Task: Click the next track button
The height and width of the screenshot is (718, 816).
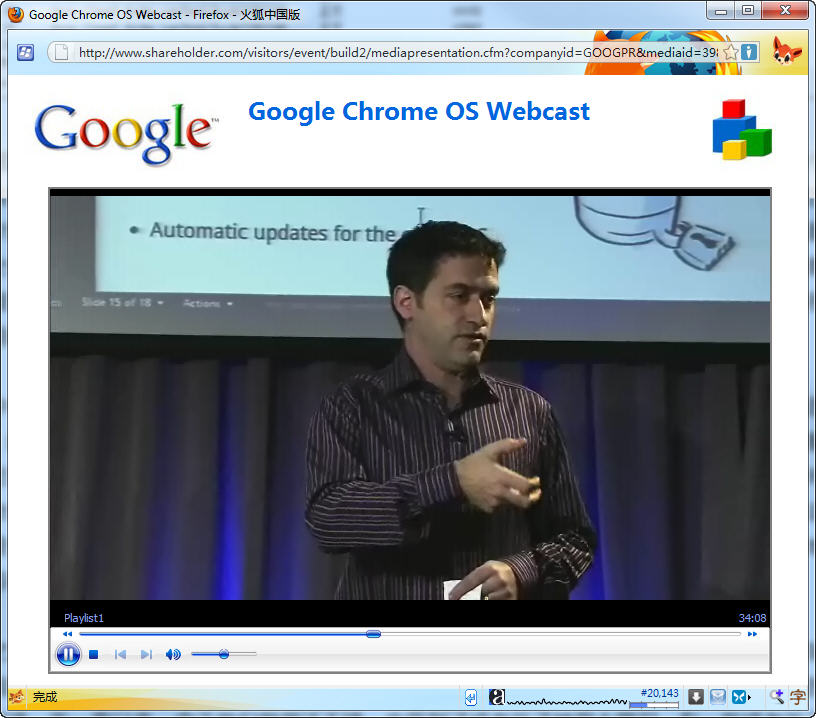Action: pyautogui.click(x=146, y=655)
